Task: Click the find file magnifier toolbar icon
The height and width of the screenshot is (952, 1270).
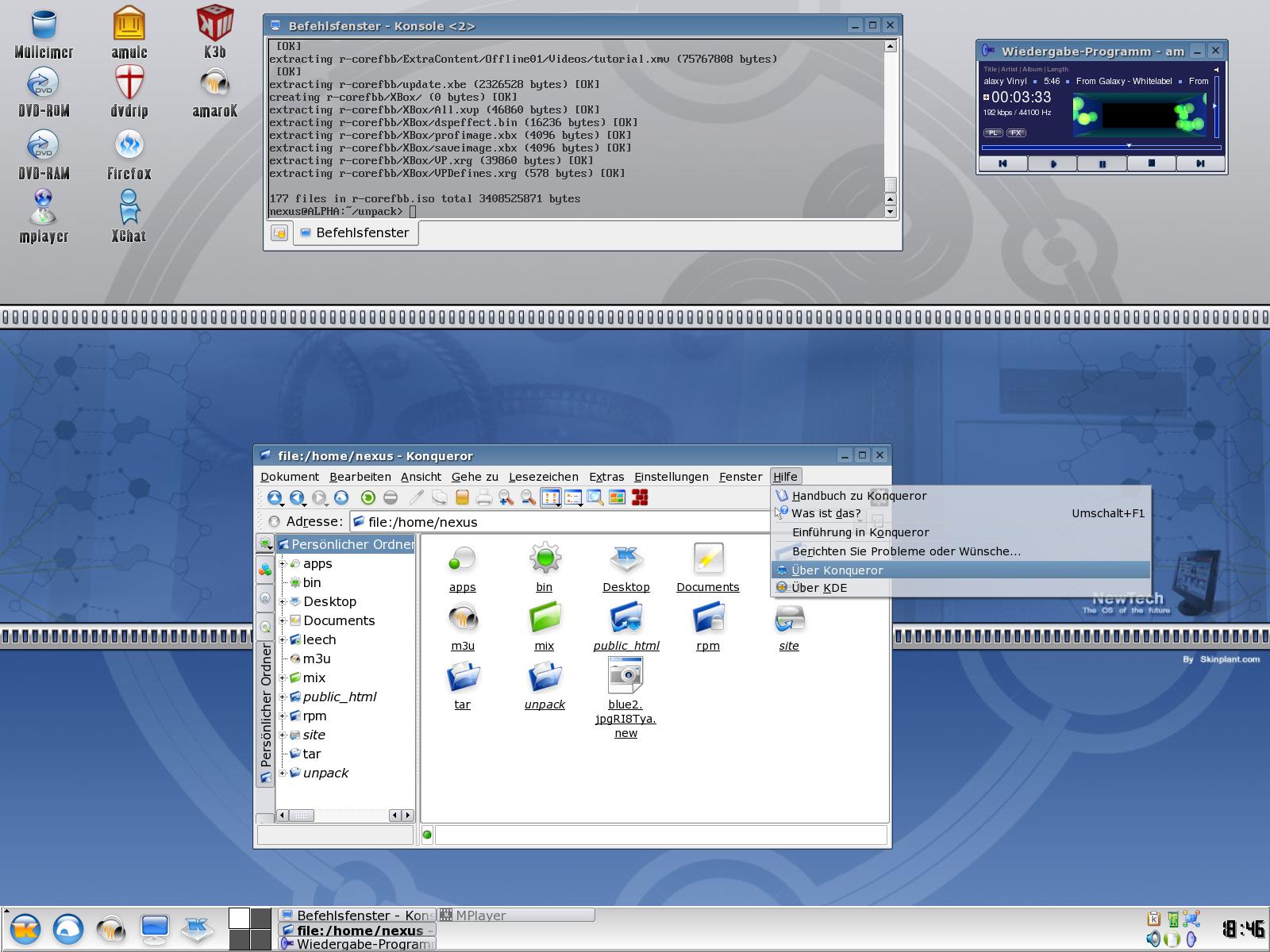Action: 595,497
